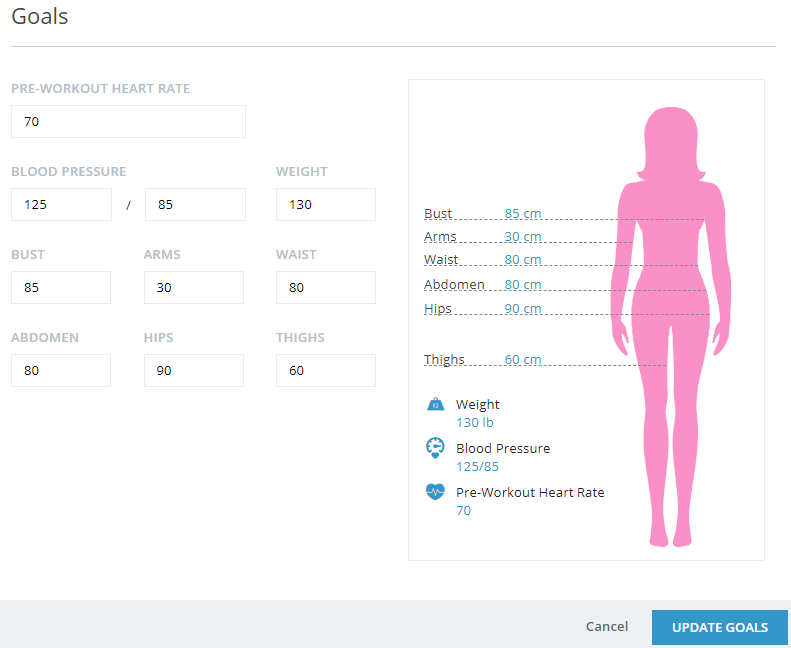The width and height of the screenshot is (791, 648).
Task: Click the Thighs 60 cm diagram value
Action: point(523,360)
